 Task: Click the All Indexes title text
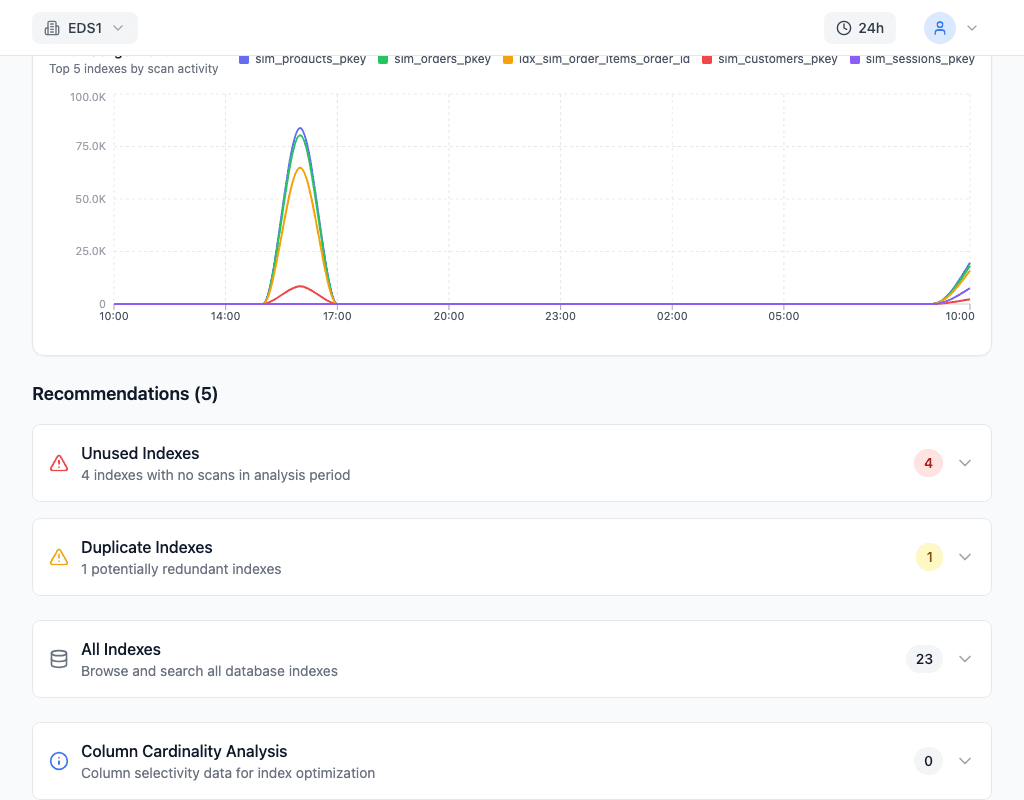121,649
